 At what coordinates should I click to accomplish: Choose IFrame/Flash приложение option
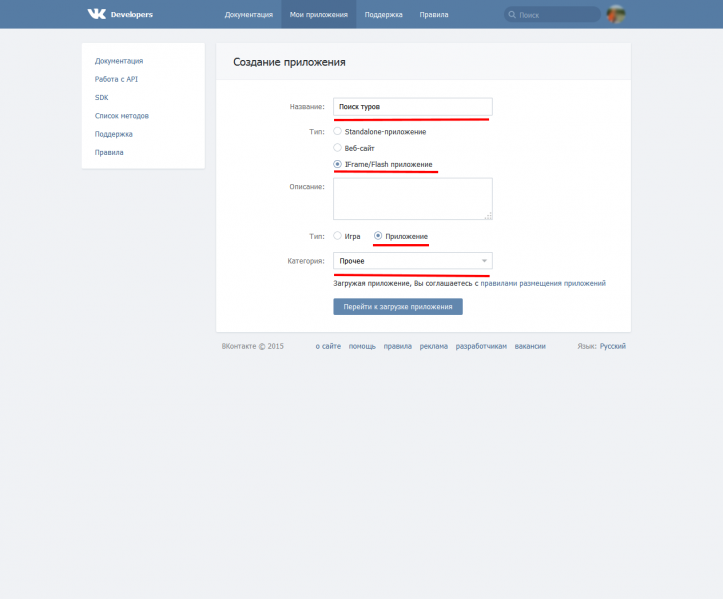click(x=338, y=164)
